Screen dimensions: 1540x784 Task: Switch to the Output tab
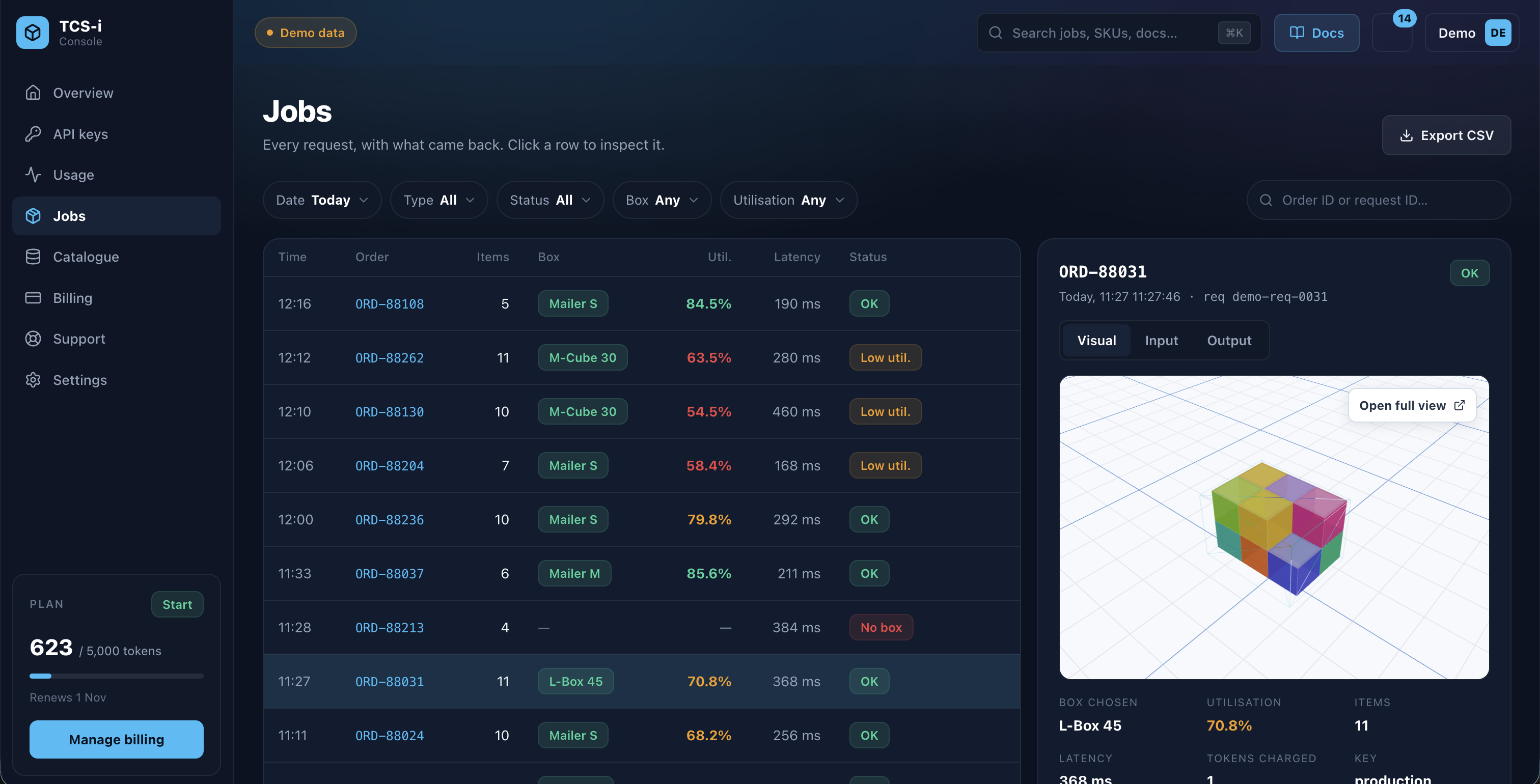(1229, 341)
